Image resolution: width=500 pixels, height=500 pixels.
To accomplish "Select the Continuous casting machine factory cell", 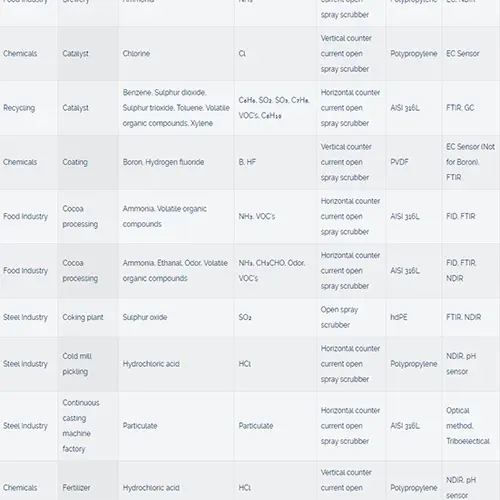I will click(88, 426).
